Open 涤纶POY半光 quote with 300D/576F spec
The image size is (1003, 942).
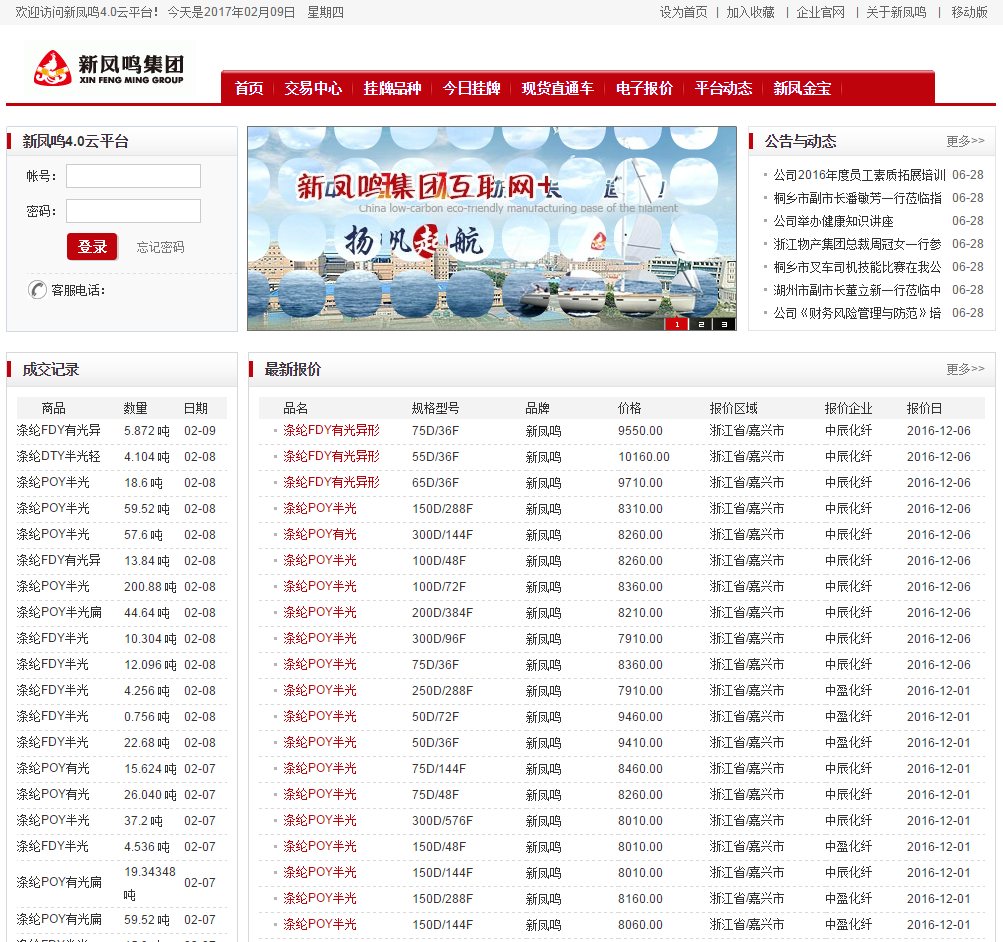click(x=320, y=820)
